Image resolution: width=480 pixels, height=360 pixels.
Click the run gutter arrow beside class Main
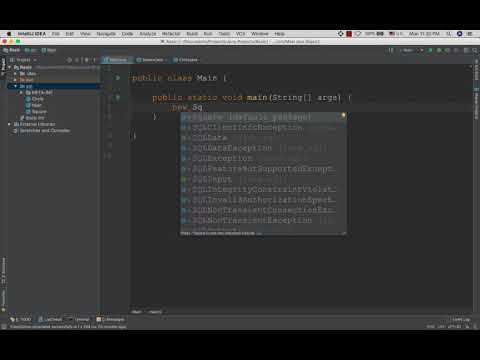click(x=117, y=78)
